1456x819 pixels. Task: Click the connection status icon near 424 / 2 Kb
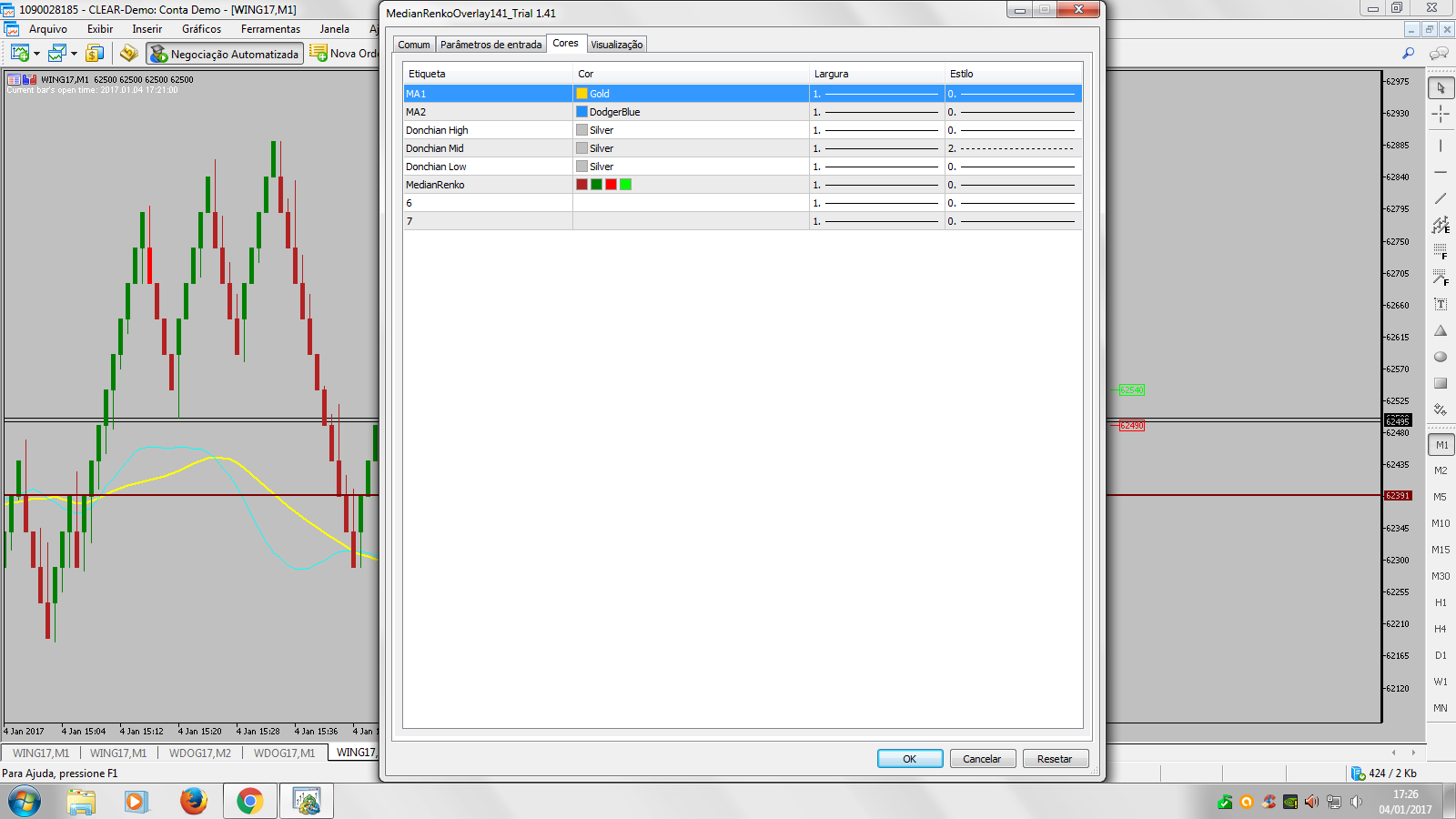coord(1358,773)
